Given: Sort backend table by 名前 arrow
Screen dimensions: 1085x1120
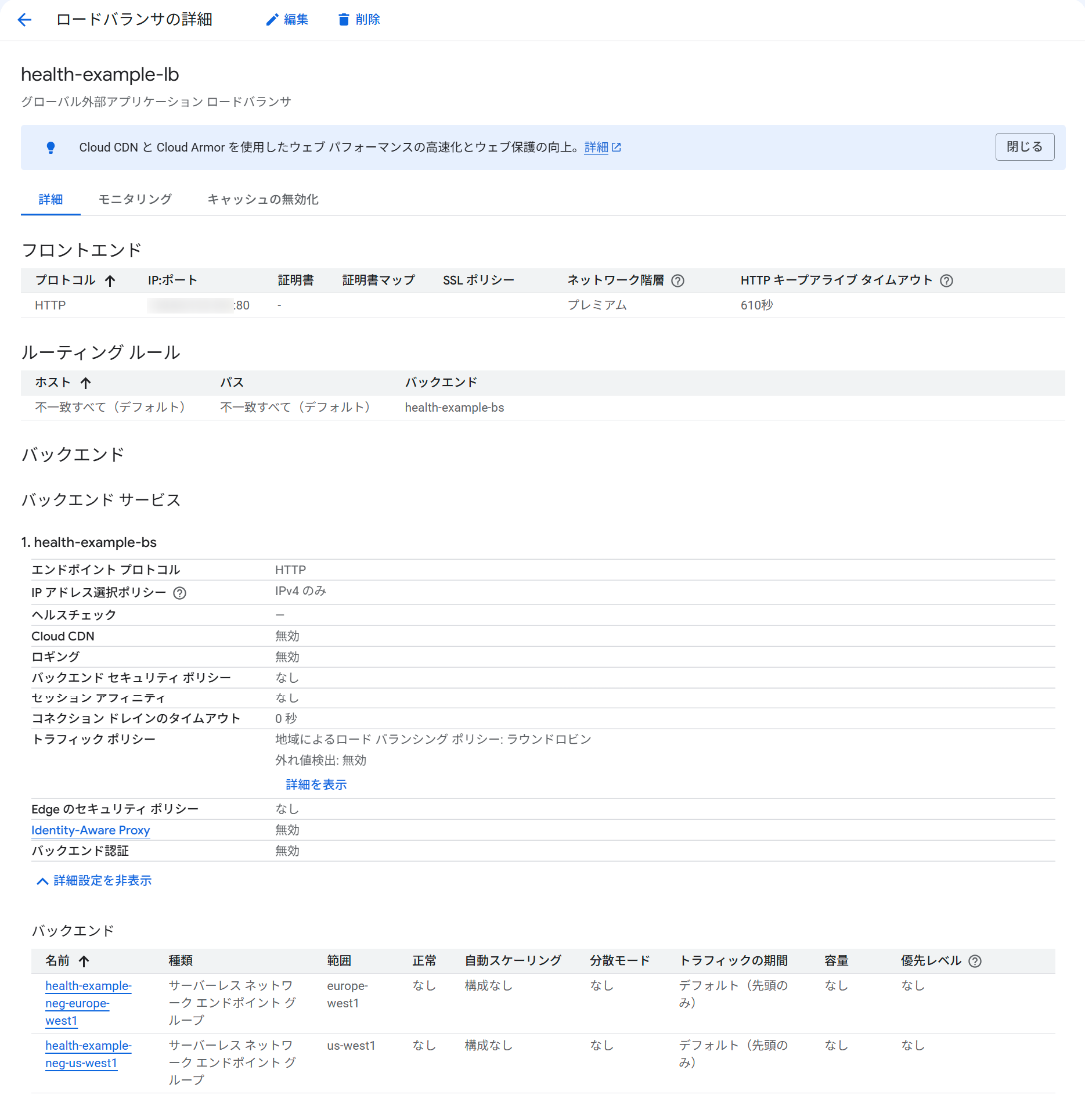Looking at the screenshot, I should [84, 961].
